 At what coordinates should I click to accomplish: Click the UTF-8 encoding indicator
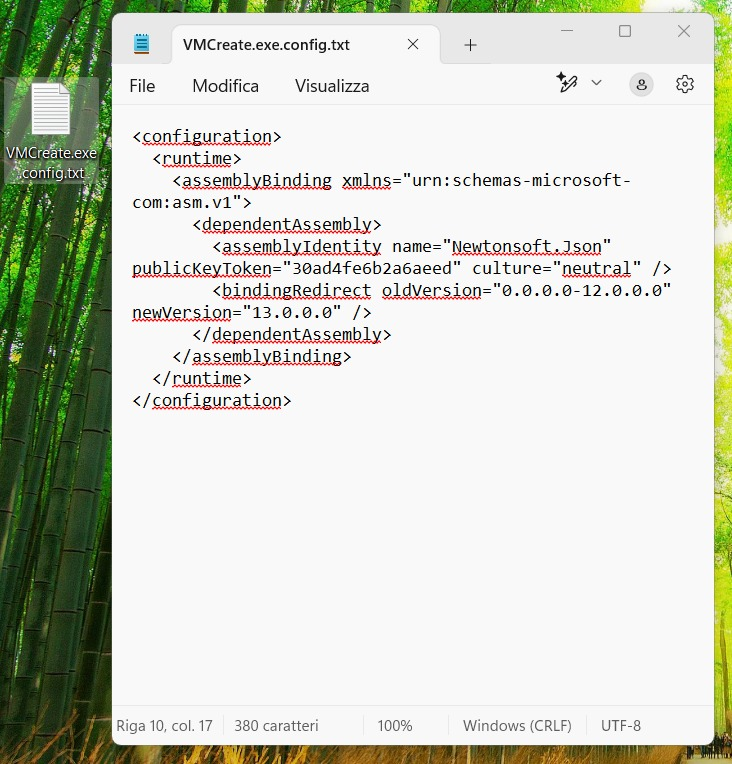pyautogui.click(x=620, y=726)
